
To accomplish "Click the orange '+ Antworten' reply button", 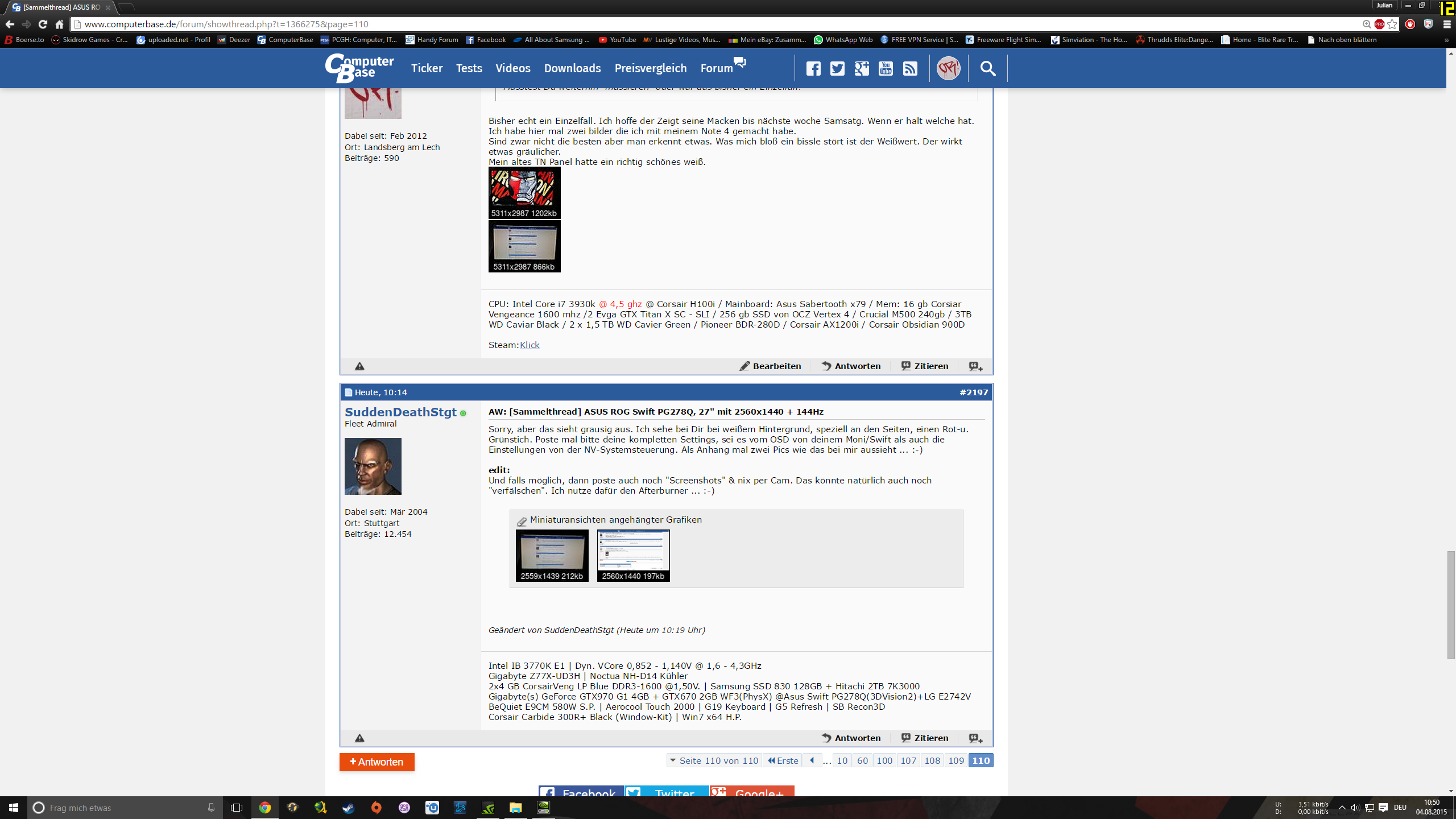I will coord(377,762).
